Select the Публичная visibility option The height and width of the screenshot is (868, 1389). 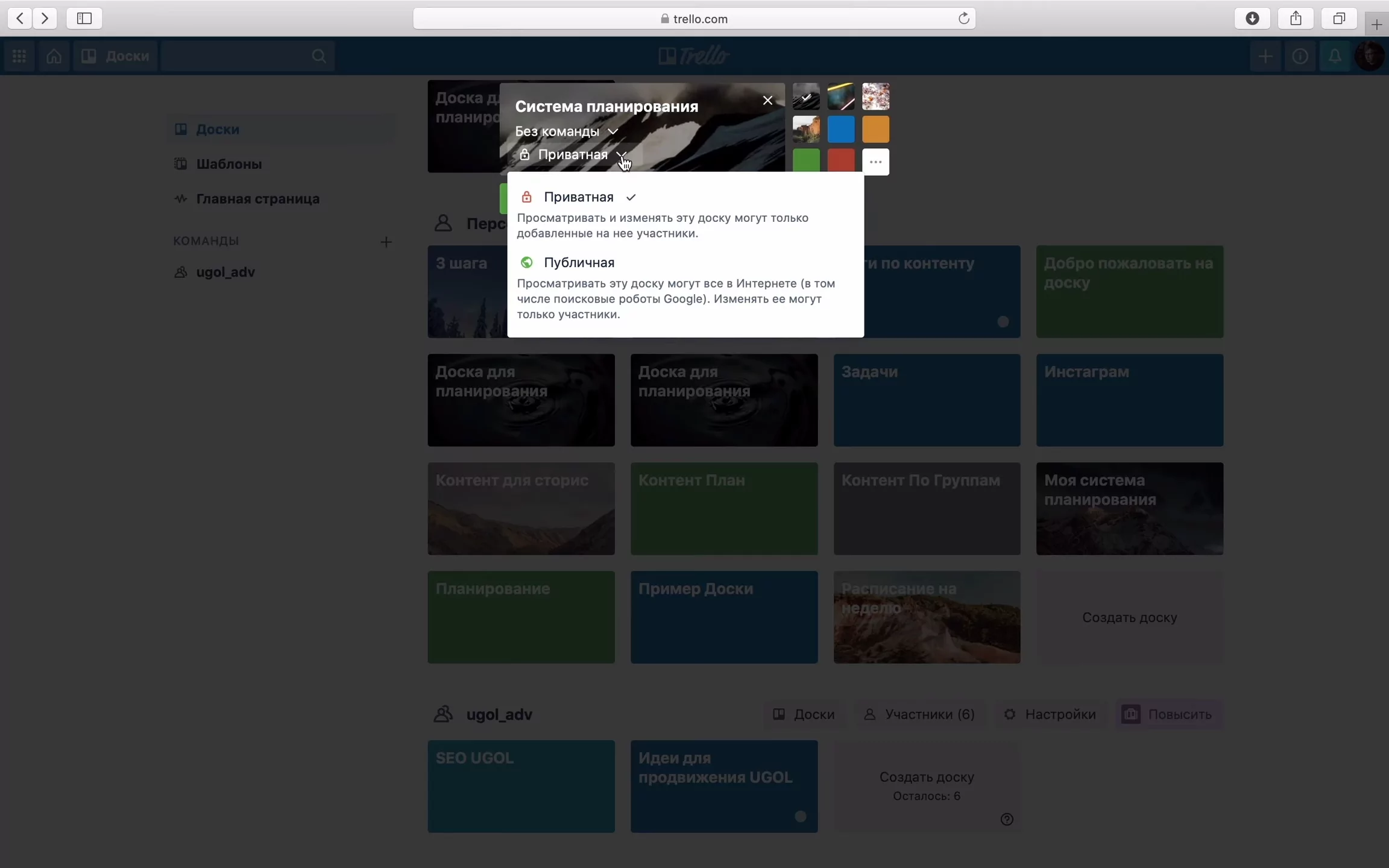tap(685, 288)
